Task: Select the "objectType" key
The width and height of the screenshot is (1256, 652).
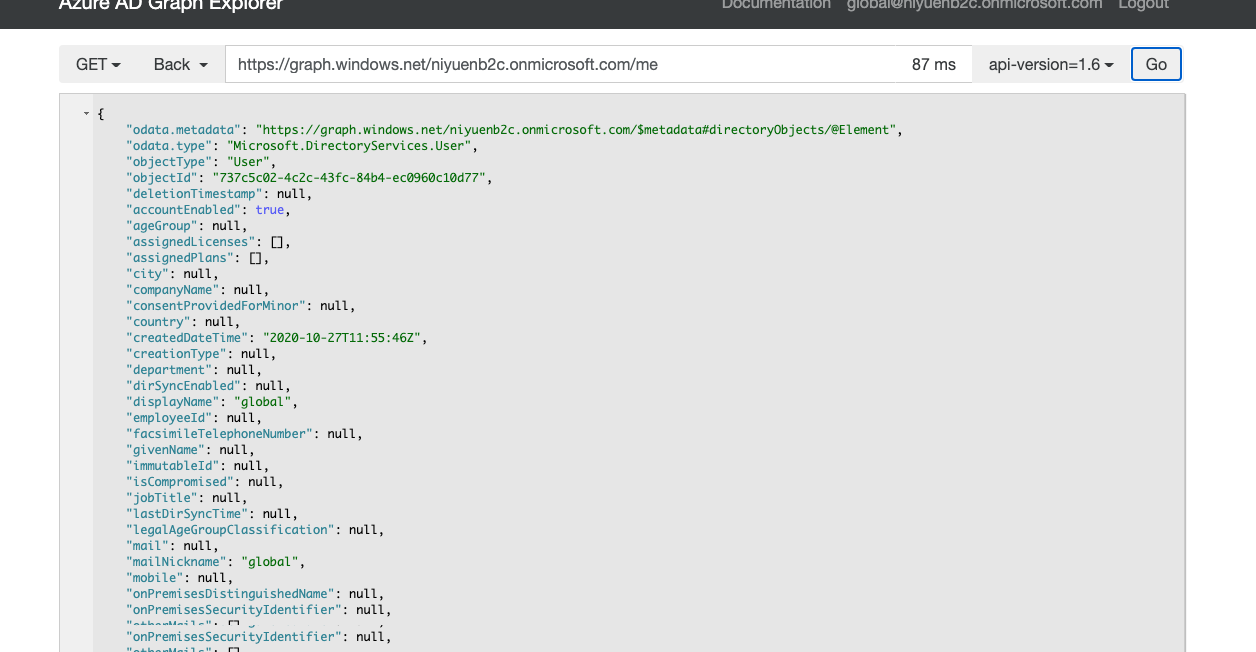Action: (170, 162)
